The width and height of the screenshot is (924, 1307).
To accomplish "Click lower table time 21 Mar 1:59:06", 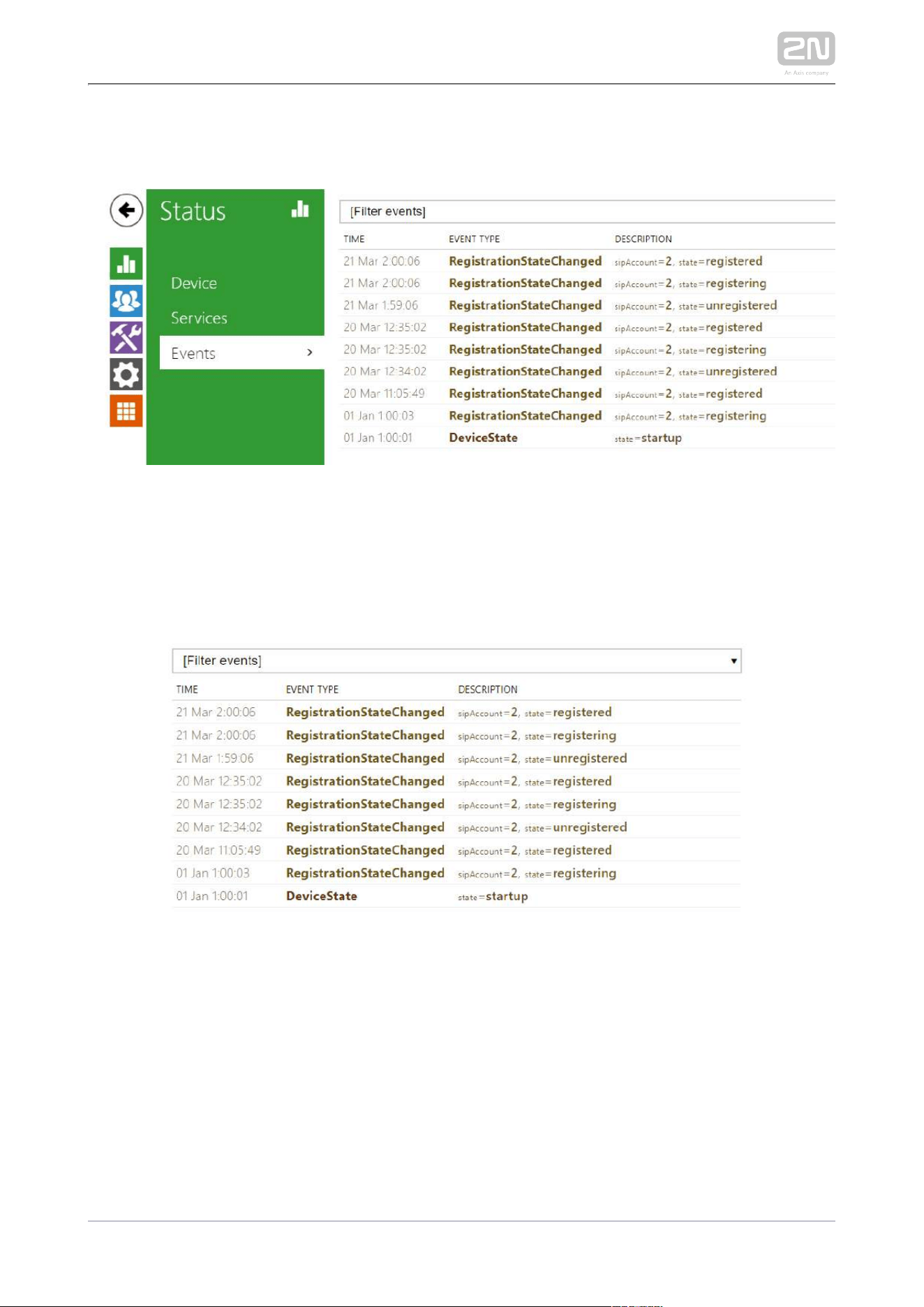I will [x=215, y=758].
